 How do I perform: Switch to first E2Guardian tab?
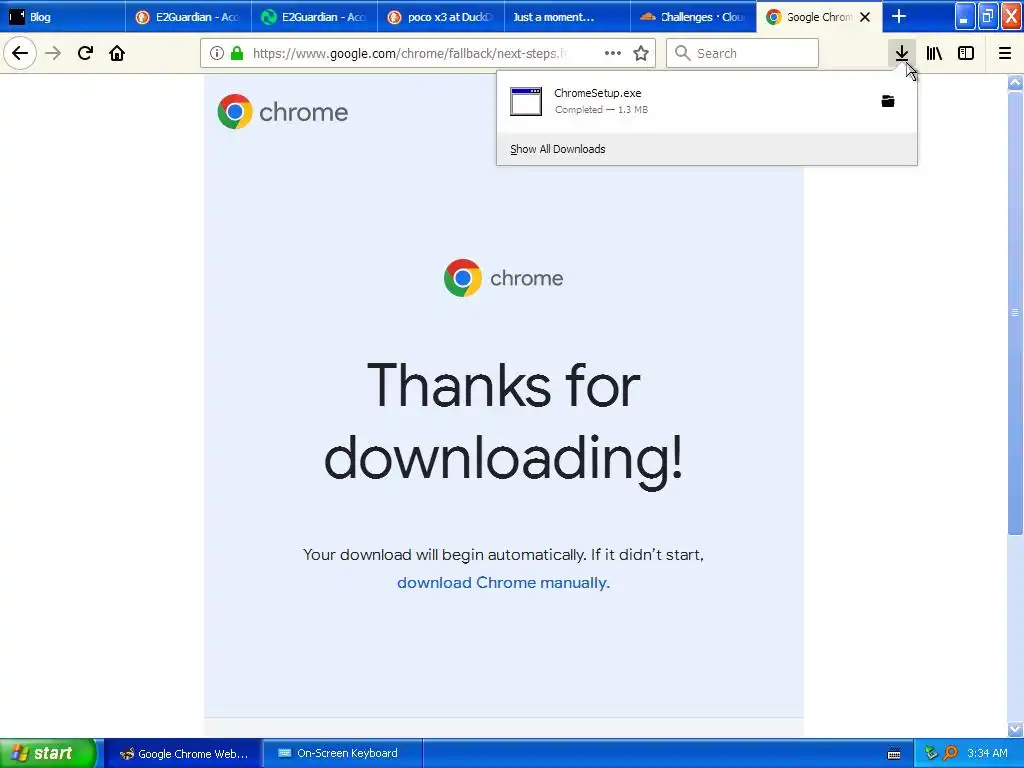(188, 17)
